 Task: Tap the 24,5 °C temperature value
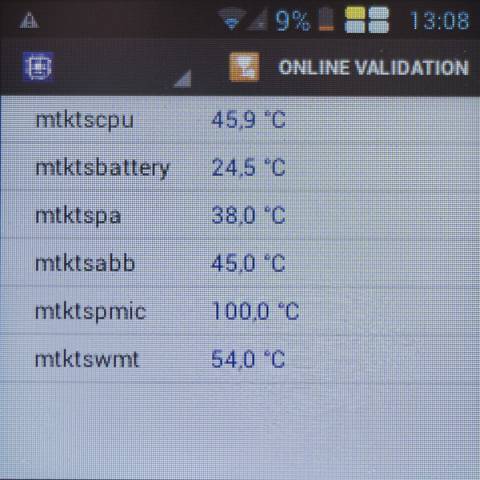[249, 168]
